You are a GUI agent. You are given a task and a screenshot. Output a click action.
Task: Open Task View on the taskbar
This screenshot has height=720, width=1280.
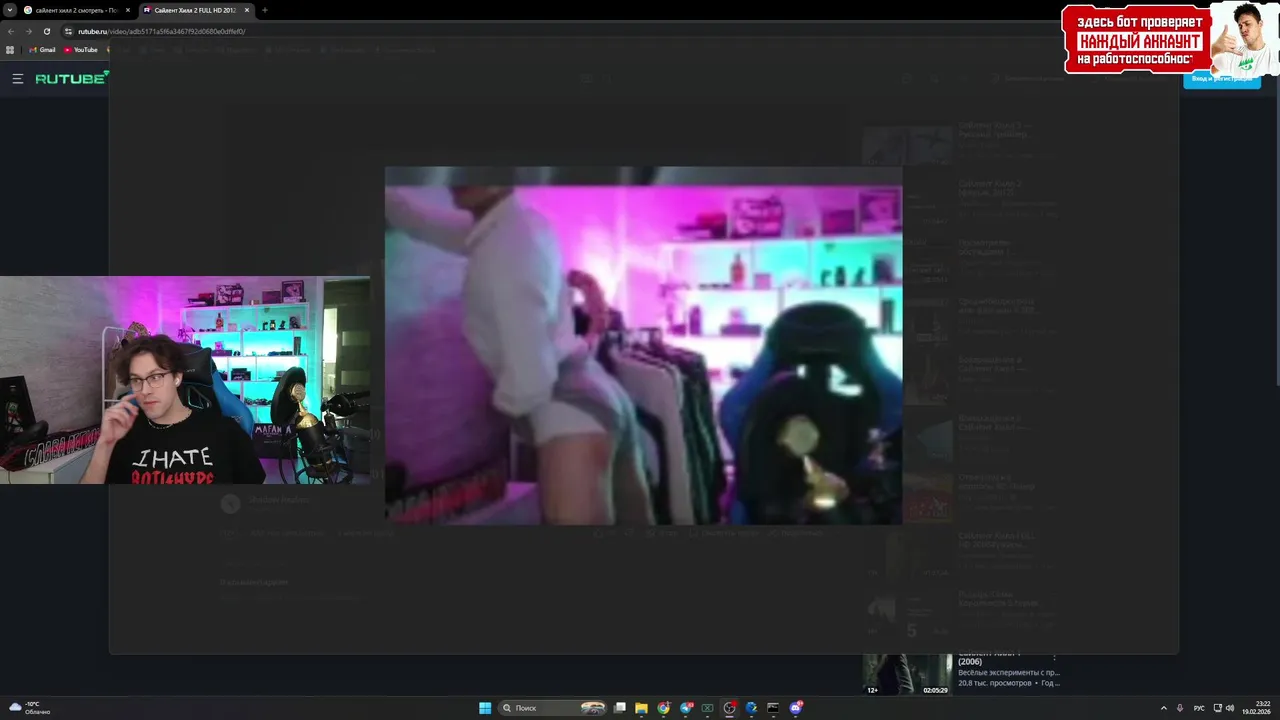click(x=620, y=708)
